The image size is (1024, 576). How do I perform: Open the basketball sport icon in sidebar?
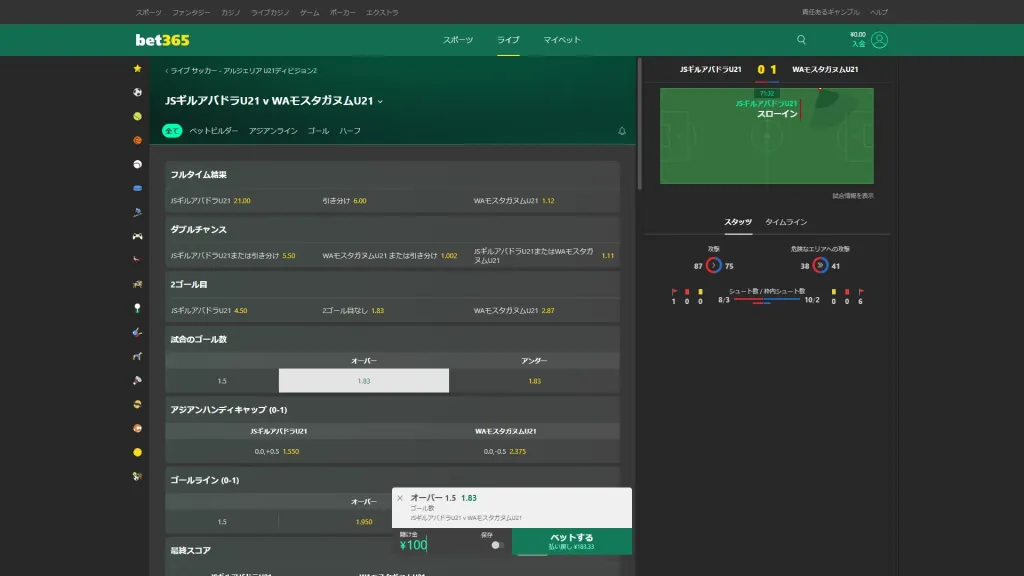137,140
